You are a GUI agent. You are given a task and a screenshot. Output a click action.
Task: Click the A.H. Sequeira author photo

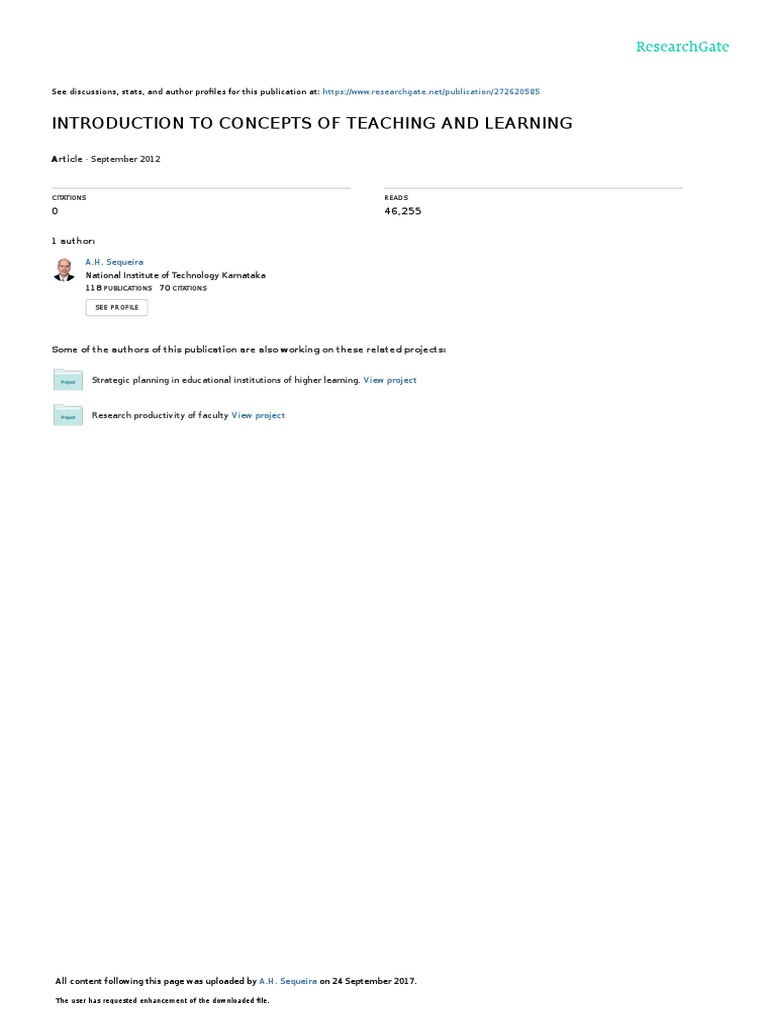click(x=64, y=270)
